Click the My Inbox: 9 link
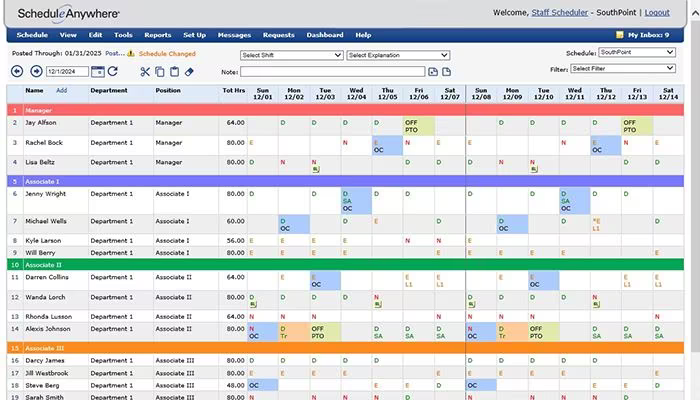Viewport: 700px width, 400px height. [648, 35]
